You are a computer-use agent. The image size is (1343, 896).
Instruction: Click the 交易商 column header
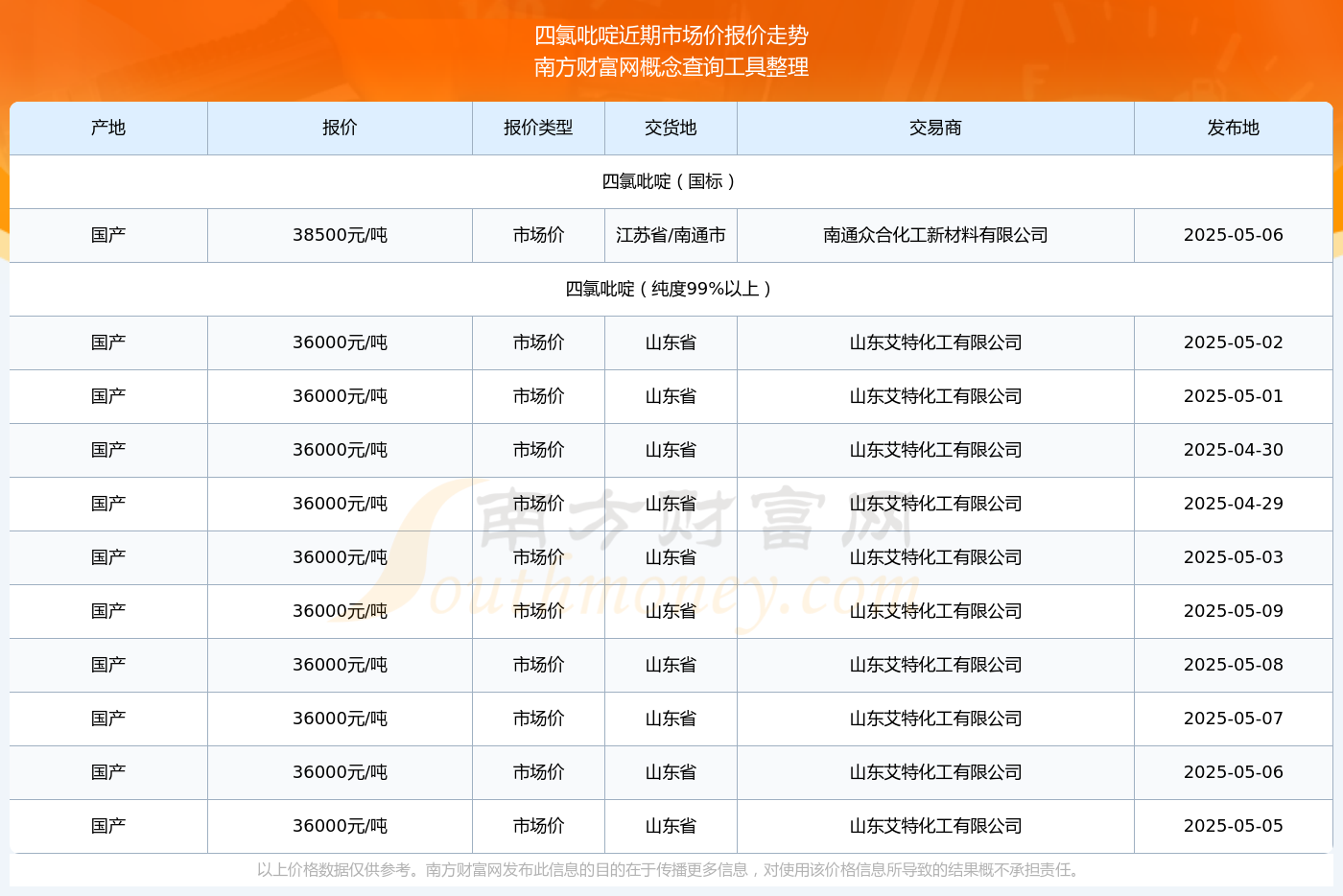tap(935, 128)
